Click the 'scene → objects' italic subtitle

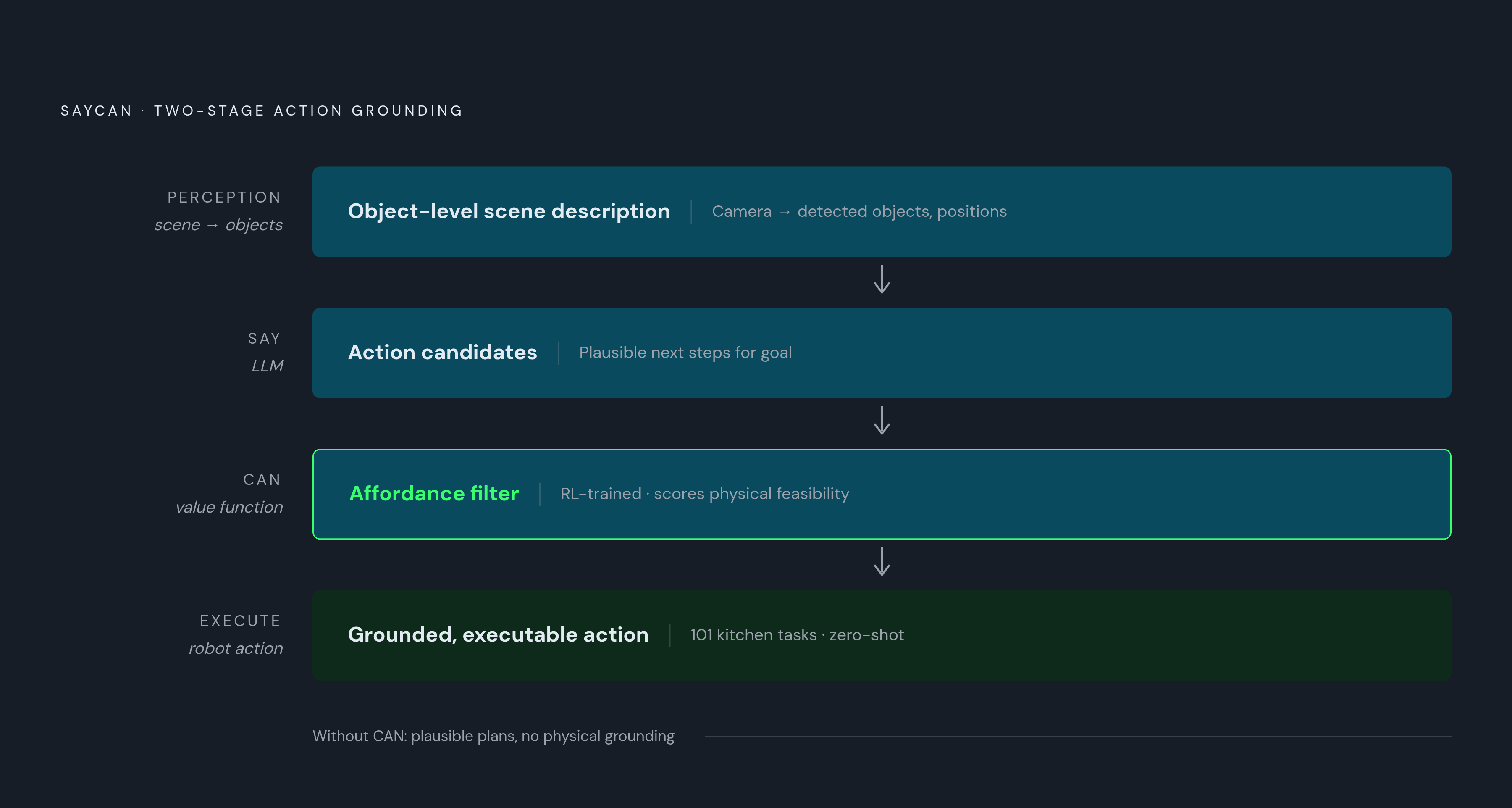tap(218, 225)
